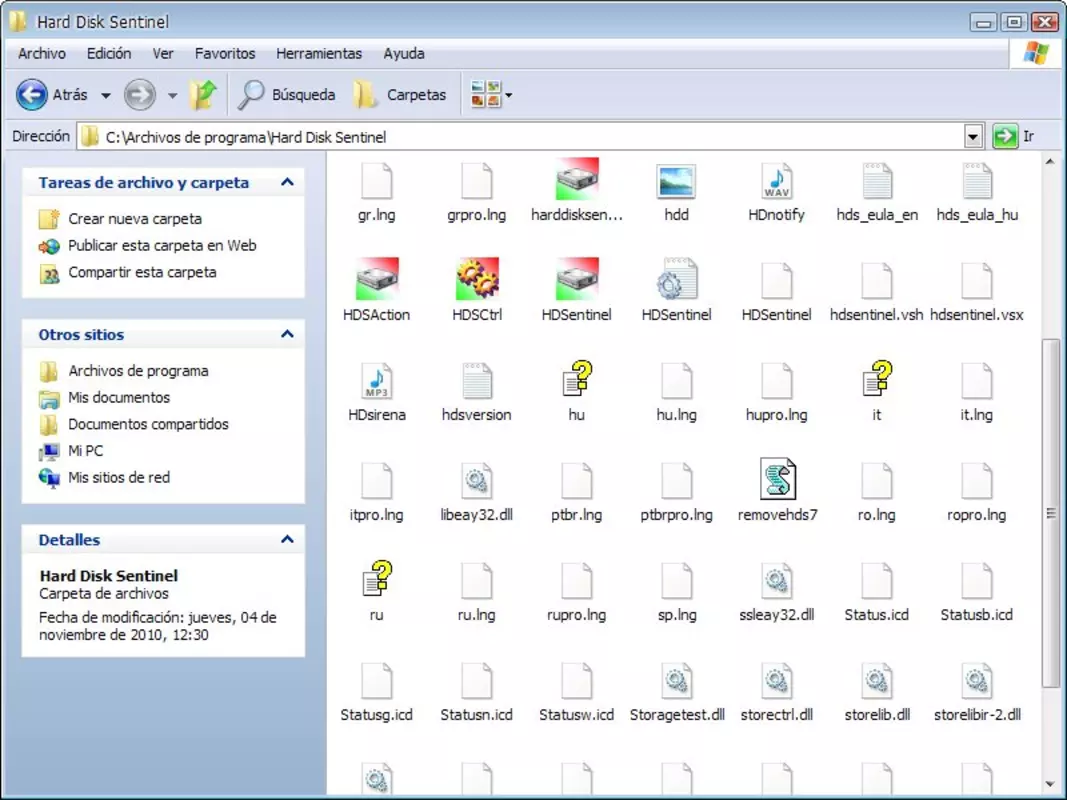Select the it help file icon
Screen dimensions: 1067x800
point(876,379)
